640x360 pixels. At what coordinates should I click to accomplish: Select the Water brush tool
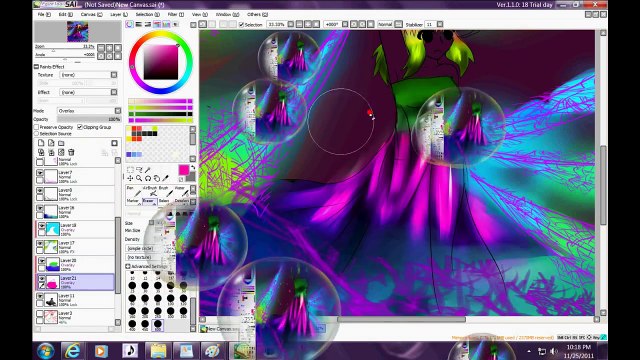tap(181, 191)
